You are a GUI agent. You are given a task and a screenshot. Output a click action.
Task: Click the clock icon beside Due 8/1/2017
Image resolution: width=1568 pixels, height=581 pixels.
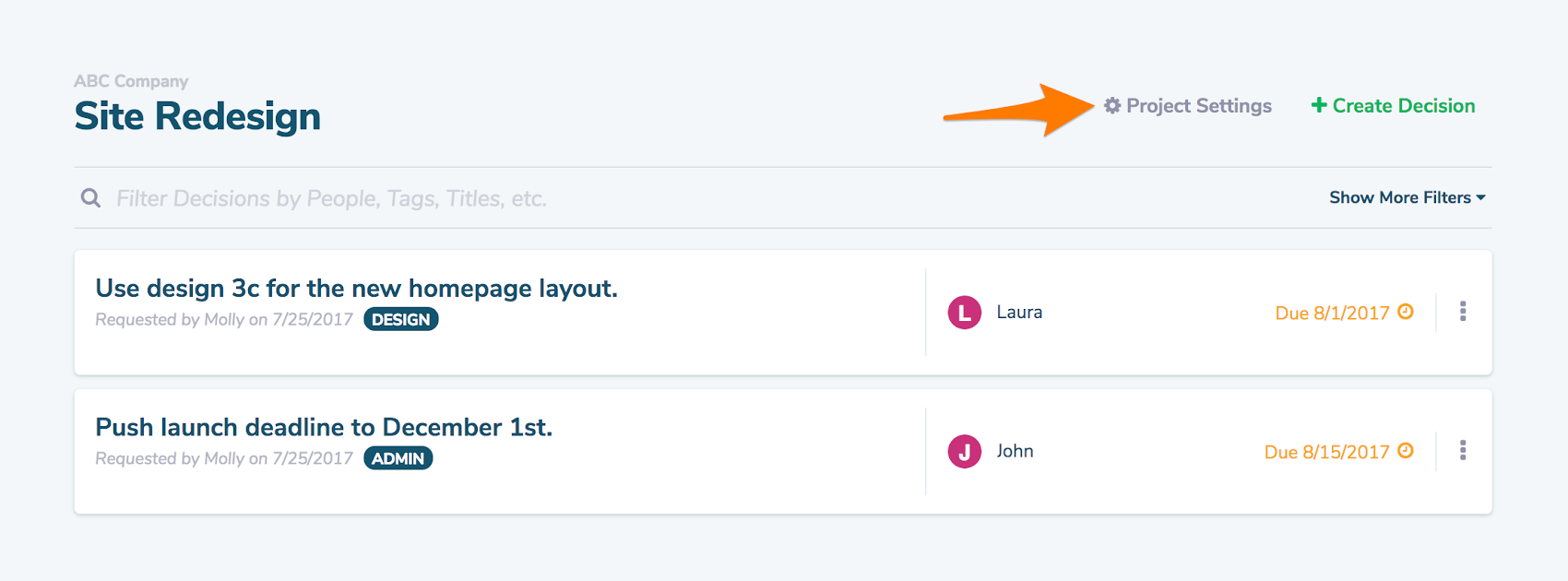click(x=1406, y=312)
